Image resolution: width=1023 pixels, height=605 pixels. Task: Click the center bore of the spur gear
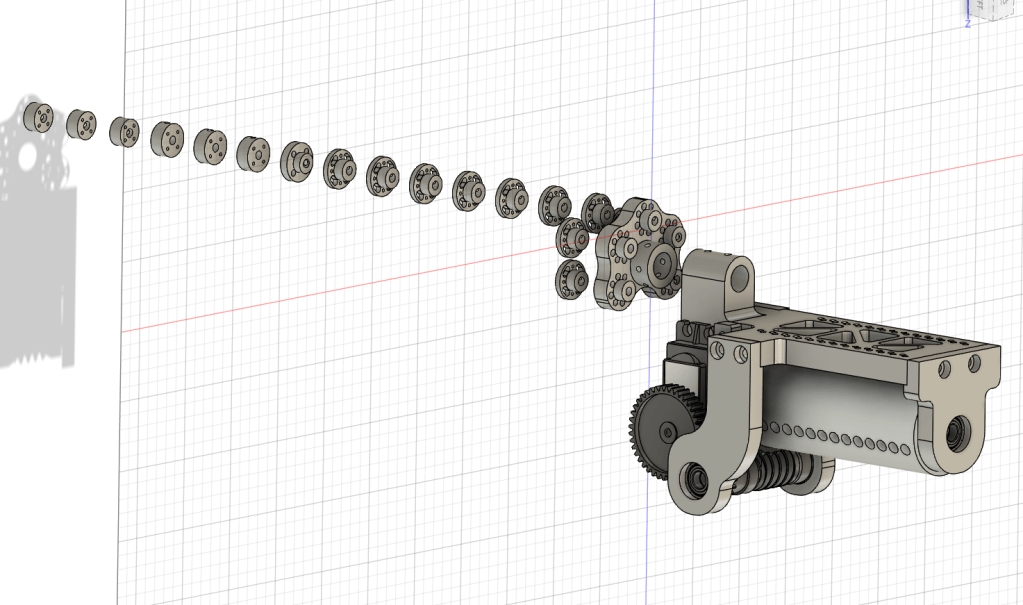tap(667, 431)
